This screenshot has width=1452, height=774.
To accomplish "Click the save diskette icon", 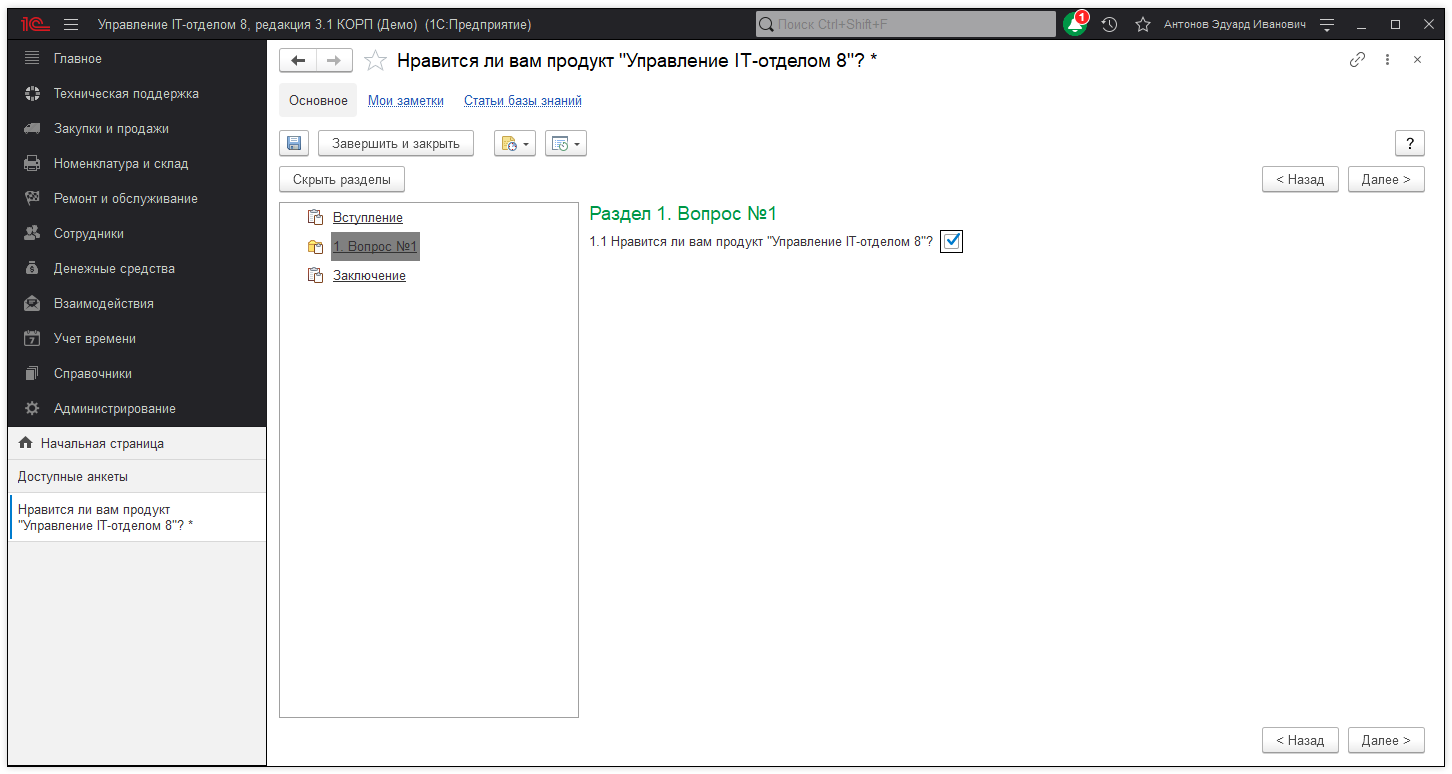I will tap(294, 144).
